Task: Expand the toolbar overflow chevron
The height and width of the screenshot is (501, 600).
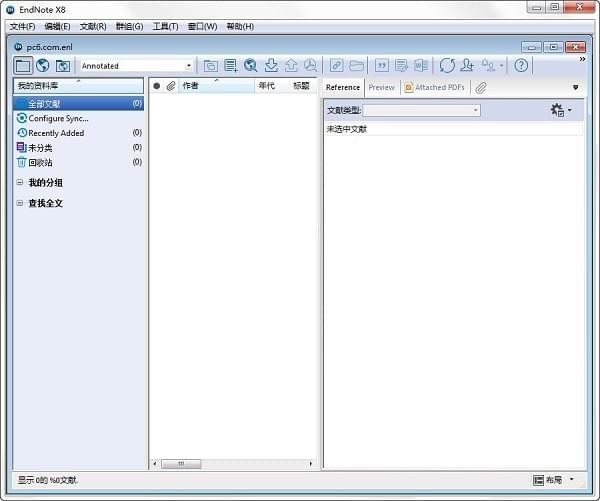Action: tap(582, 59)
